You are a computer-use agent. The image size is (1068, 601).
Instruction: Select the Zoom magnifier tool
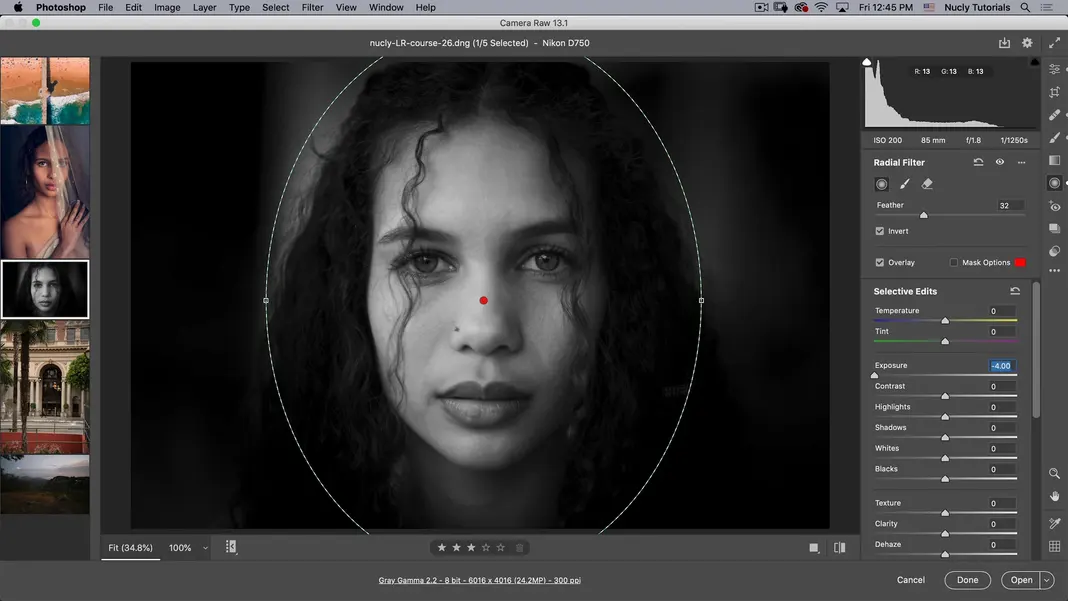pos(1054,473)
